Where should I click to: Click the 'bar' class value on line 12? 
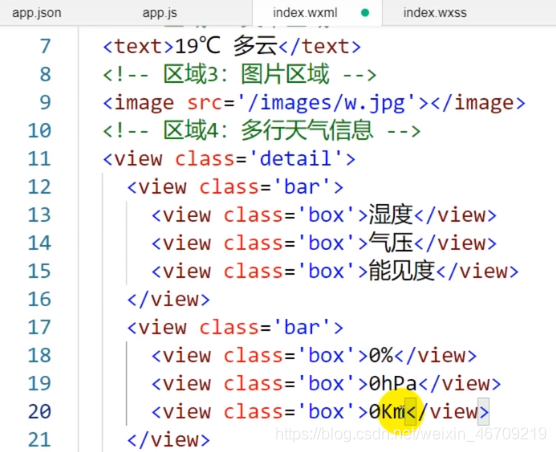pos(302,187)
